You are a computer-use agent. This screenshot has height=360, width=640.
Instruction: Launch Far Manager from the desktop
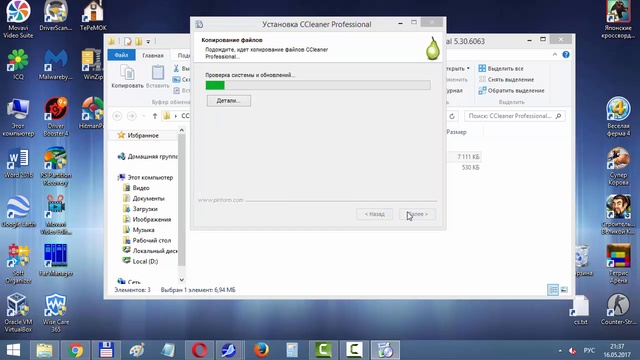coord(56,260)
